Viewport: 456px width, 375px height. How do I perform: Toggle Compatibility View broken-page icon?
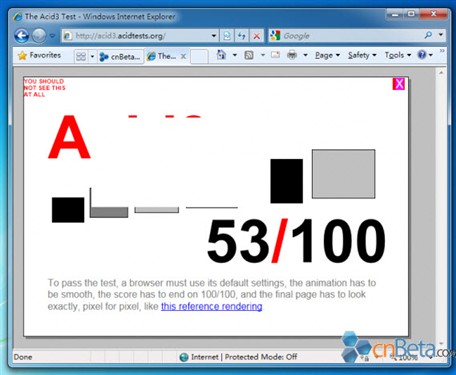[227, 36]
